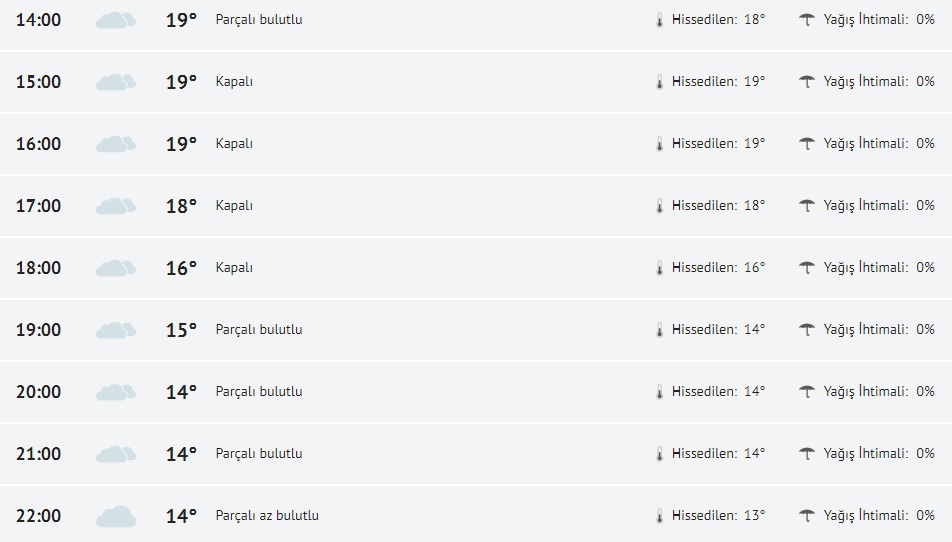Viewport: 952px width, 542px height.
Task: Click the cloud icon in 17:00 row
Action: (x=116, y=206)
